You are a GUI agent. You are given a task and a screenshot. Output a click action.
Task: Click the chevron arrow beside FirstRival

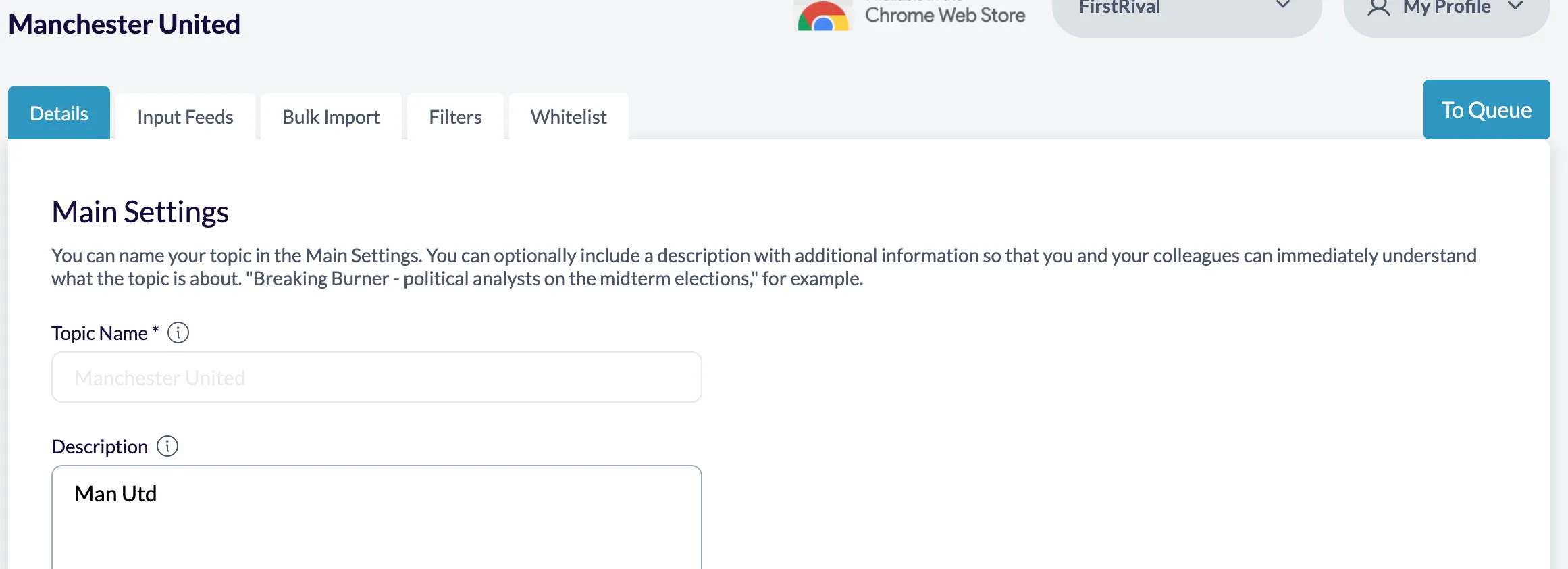click(x=1283, y=5)
